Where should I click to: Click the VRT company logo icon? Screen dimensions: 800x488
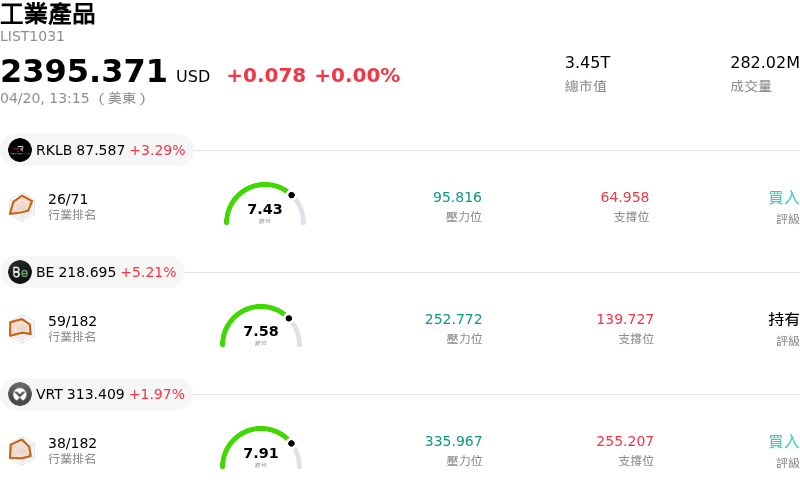[20, 394]
